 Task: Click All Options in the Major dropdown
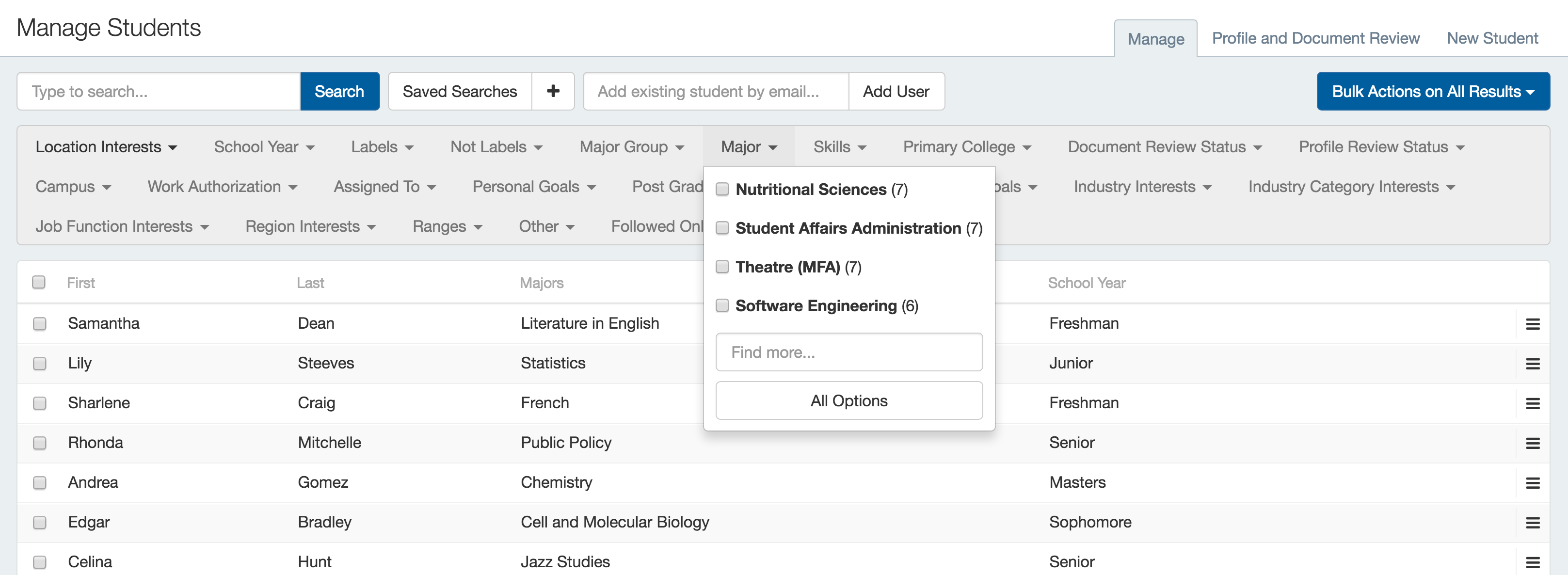pos(848,400)
